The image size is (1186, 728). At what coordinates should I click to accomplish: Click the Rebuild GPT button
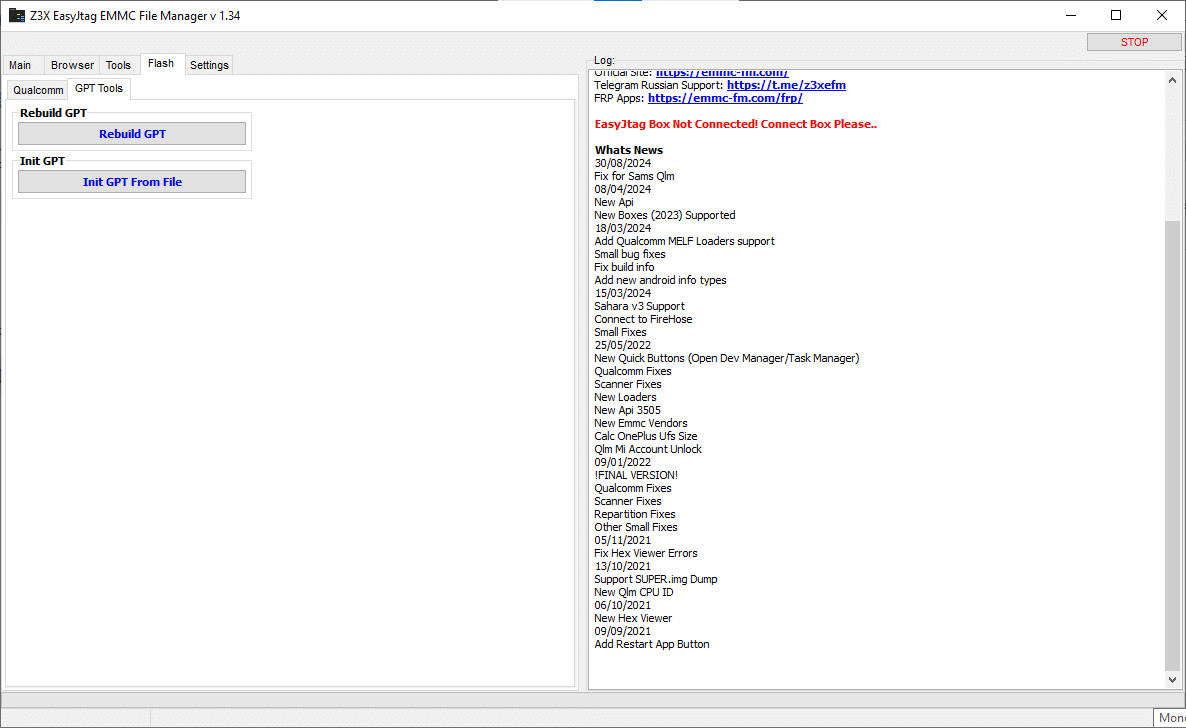point(132,134)
